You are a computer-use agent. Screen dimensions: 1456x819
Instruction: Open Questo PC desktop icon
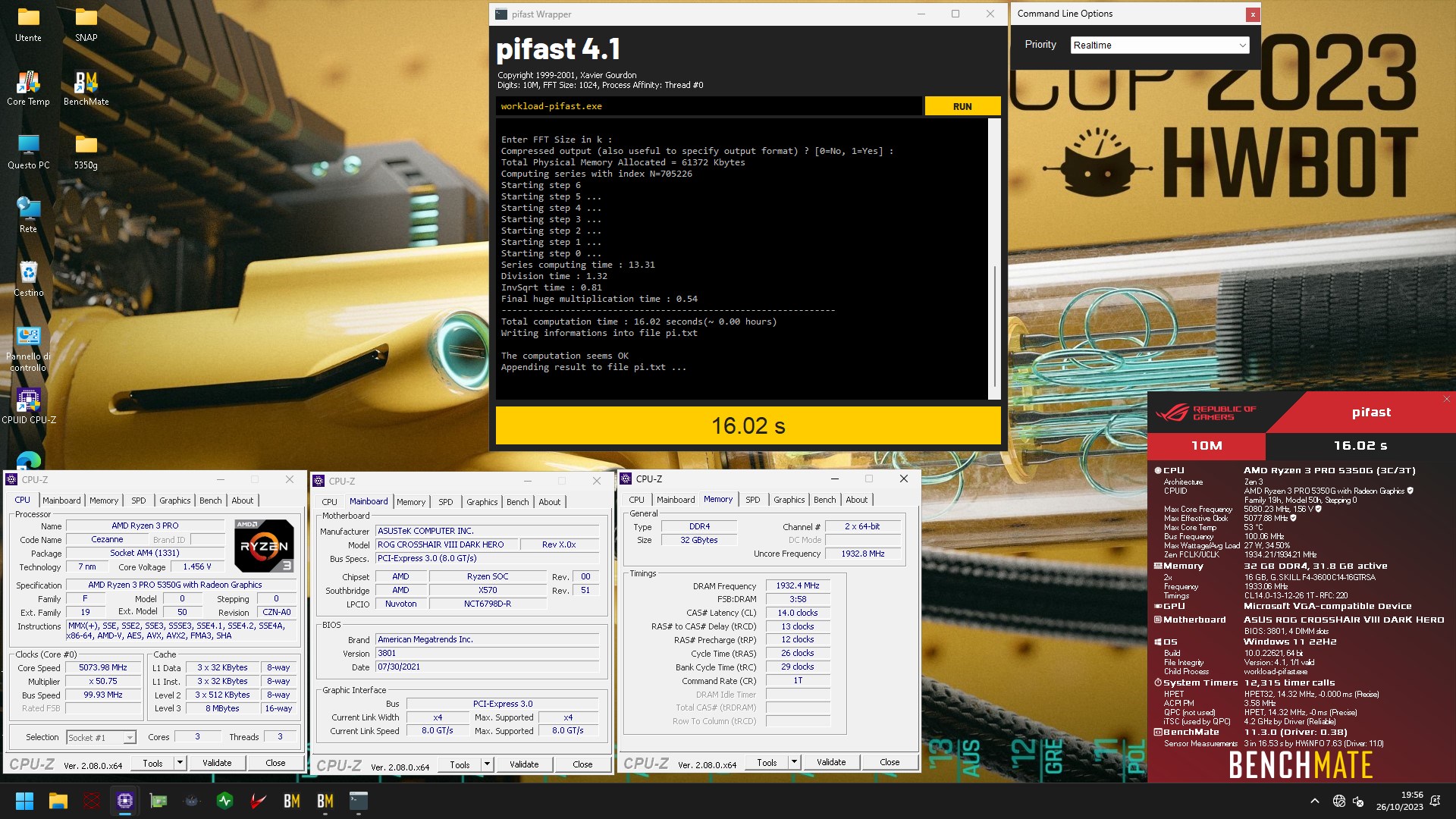click(x=28, y=152)
